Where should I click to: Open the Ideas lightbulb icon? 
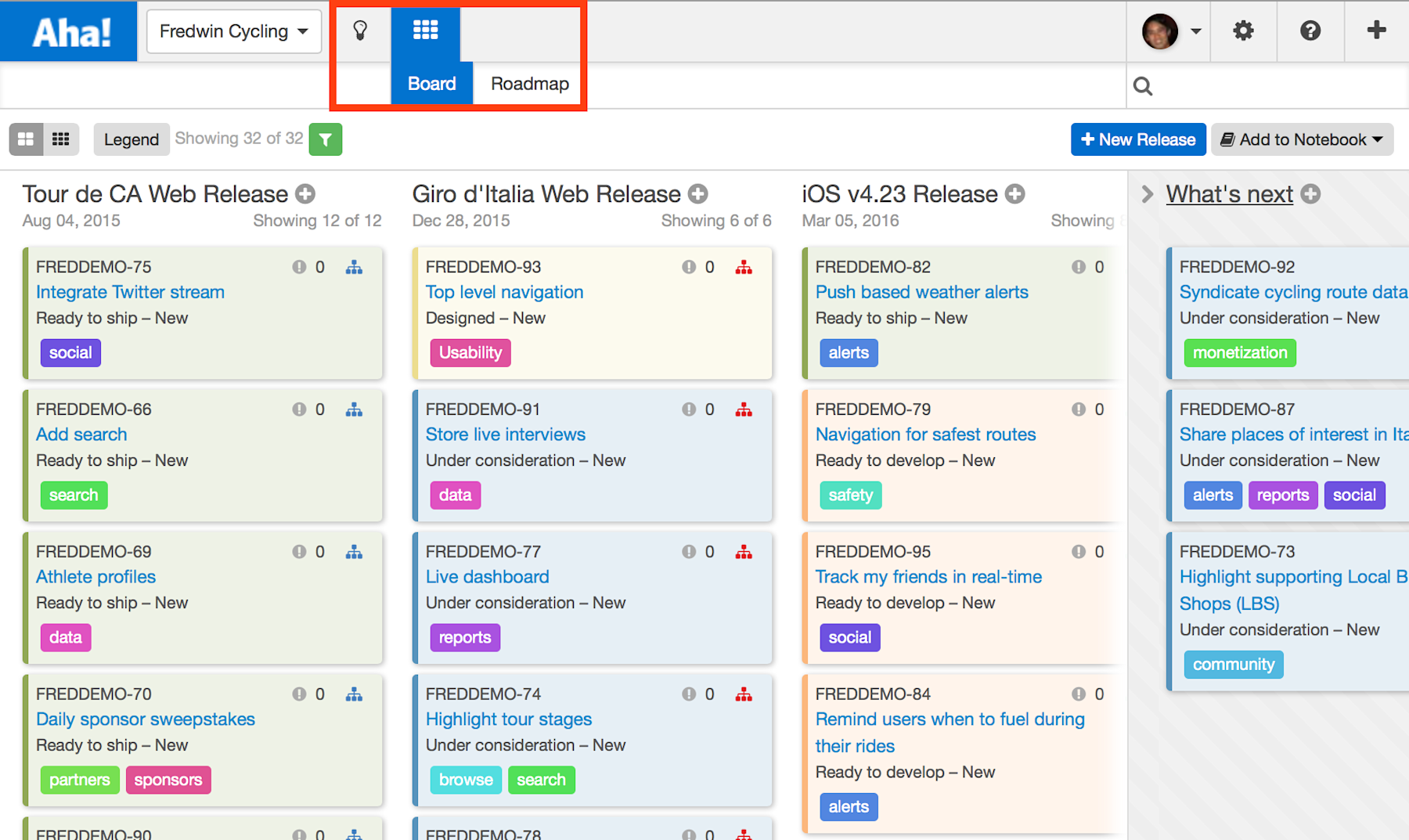coord(361,31)
